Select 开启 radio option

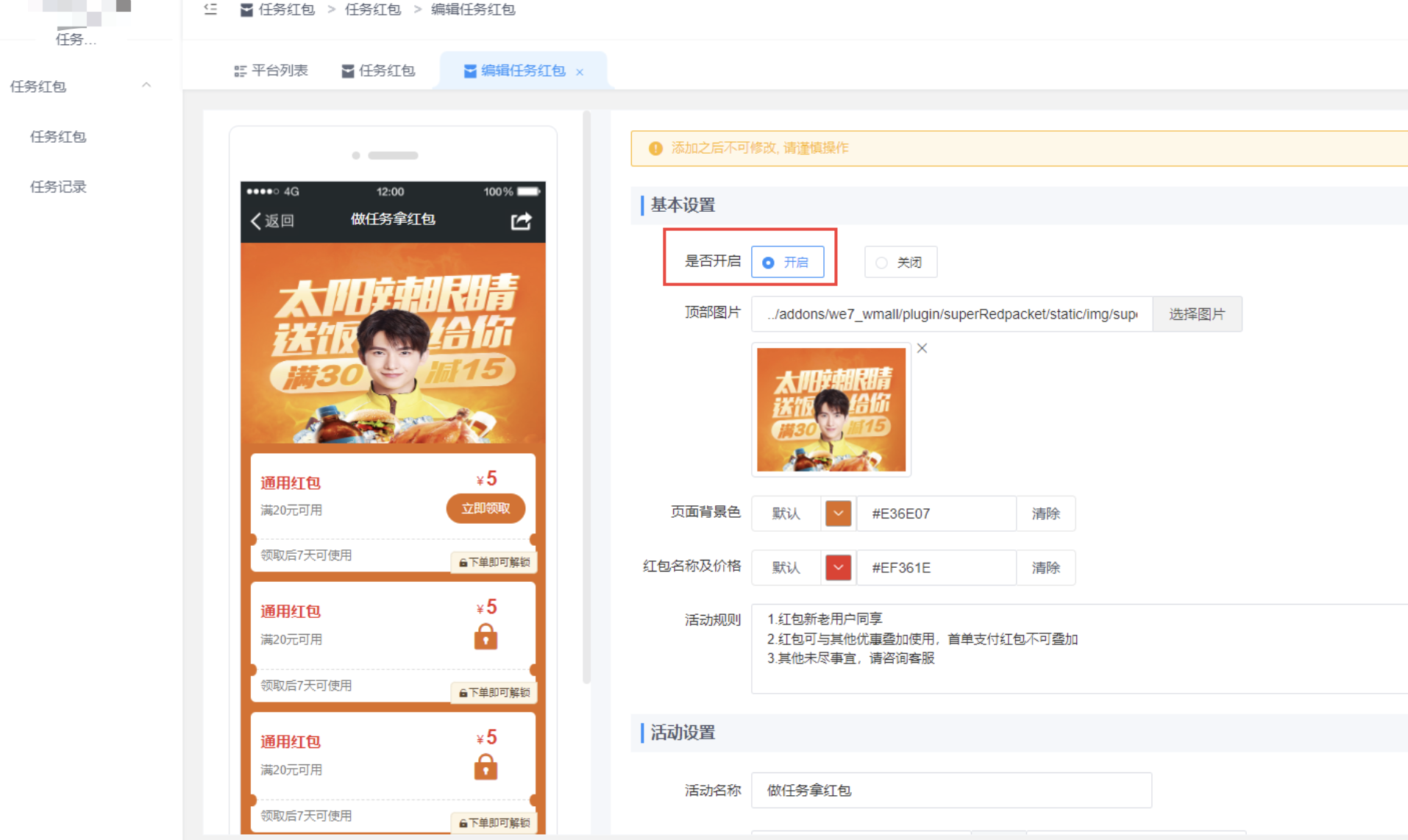[x=787, y=262]
